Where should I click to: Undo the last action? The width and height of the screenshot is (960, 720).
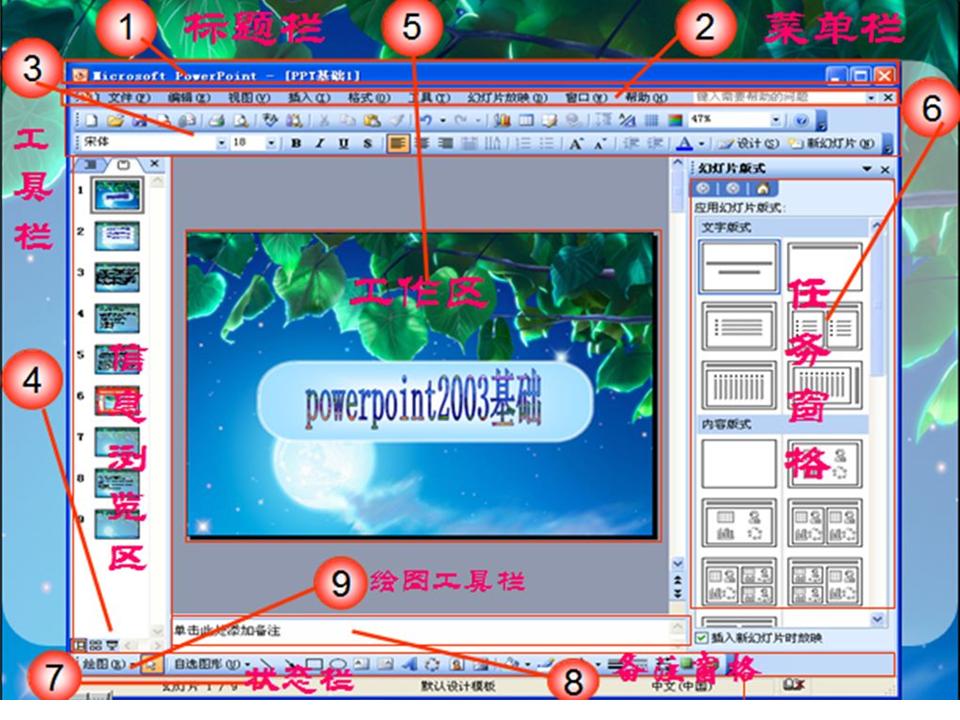(427, 121)
